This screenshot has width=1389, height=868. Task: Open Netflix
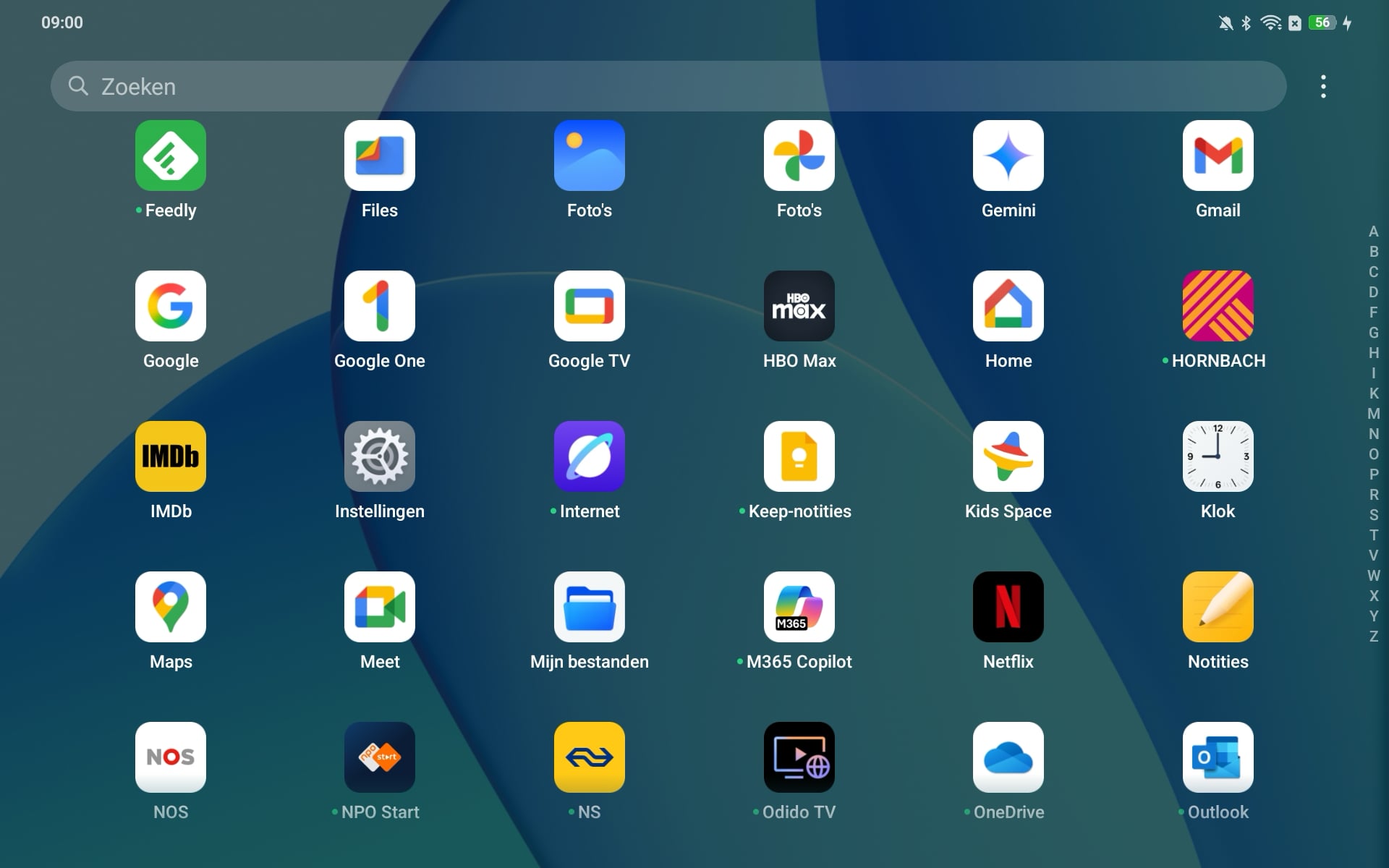pyautogui.click(x=1008, y=607)
